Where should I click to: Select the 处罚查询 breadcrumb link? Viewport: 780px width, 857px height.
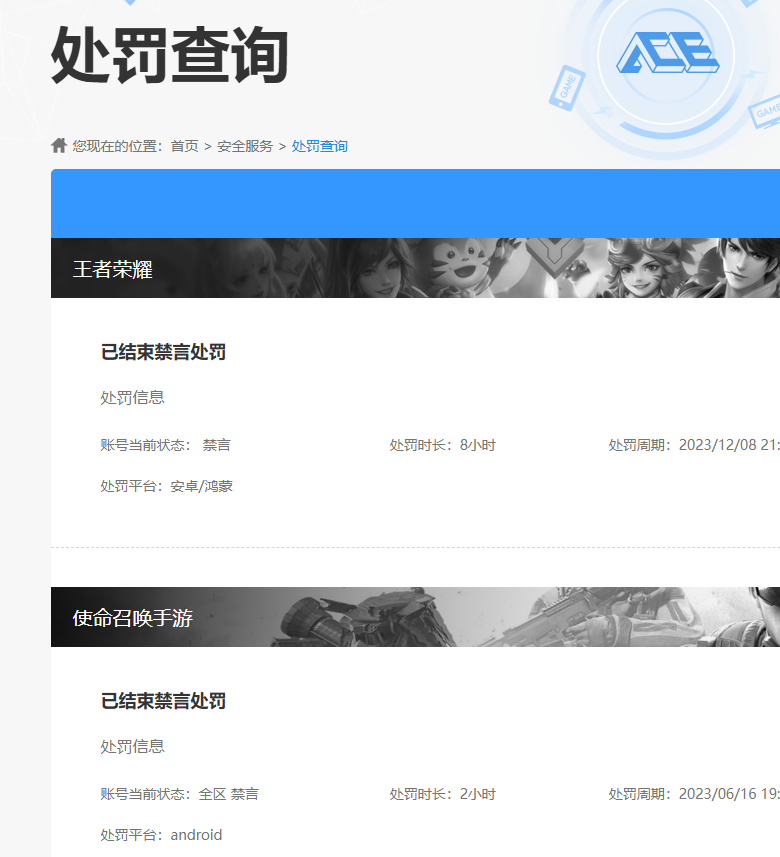320,146
